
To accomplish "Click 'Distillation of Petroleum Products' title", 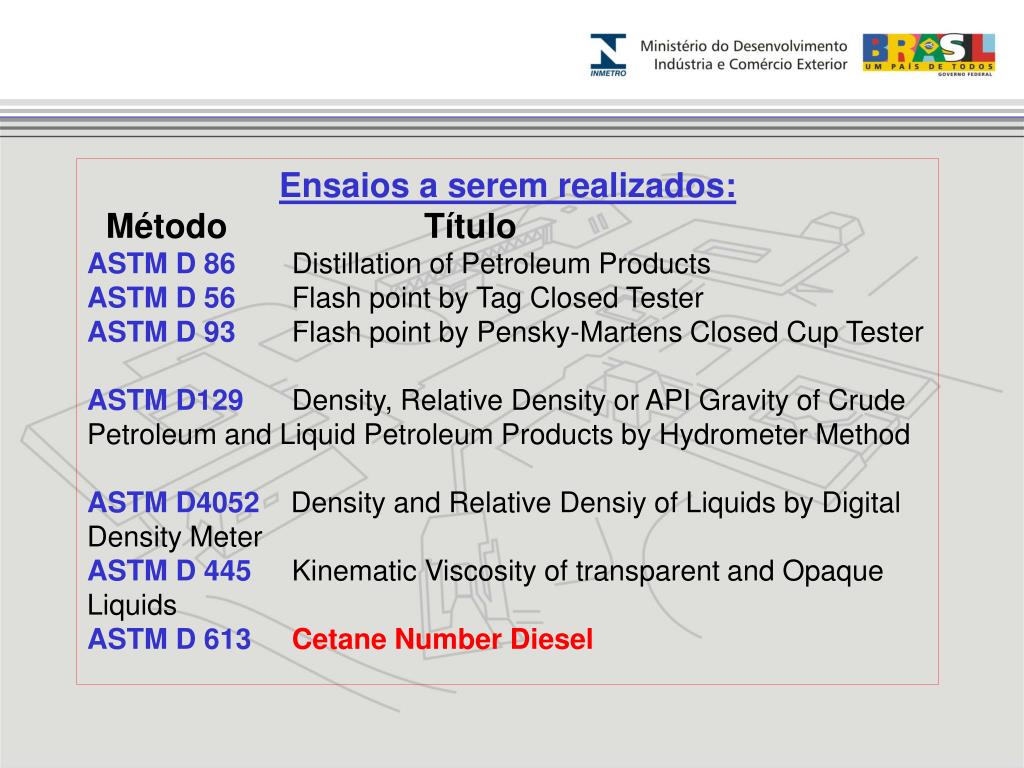I will [x=501, y=264].
